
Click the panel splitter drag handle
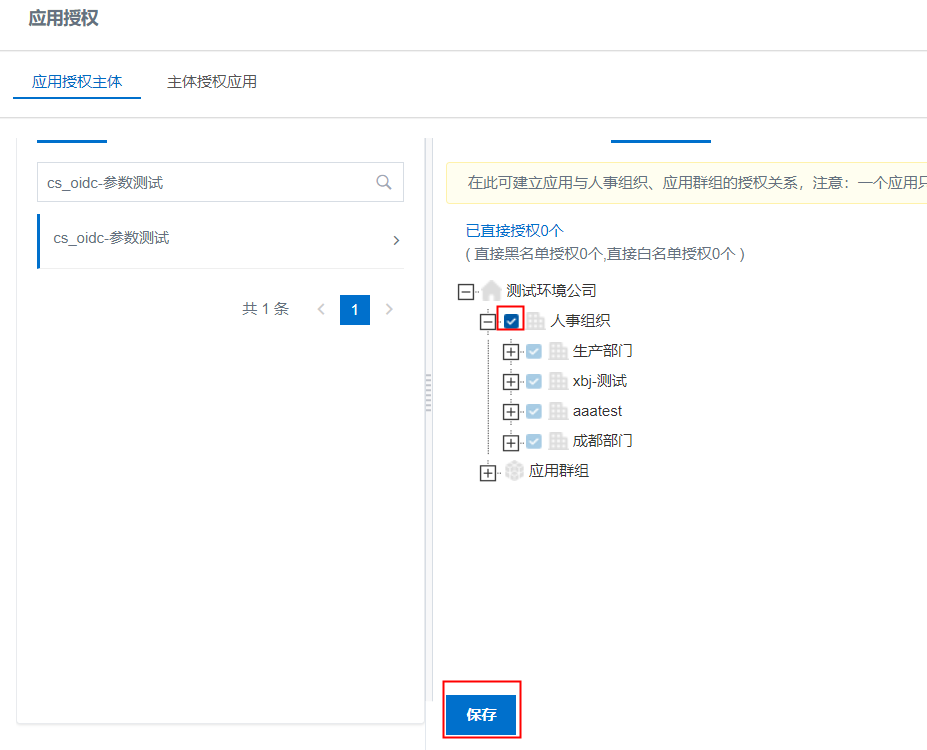tap(429, 393)
